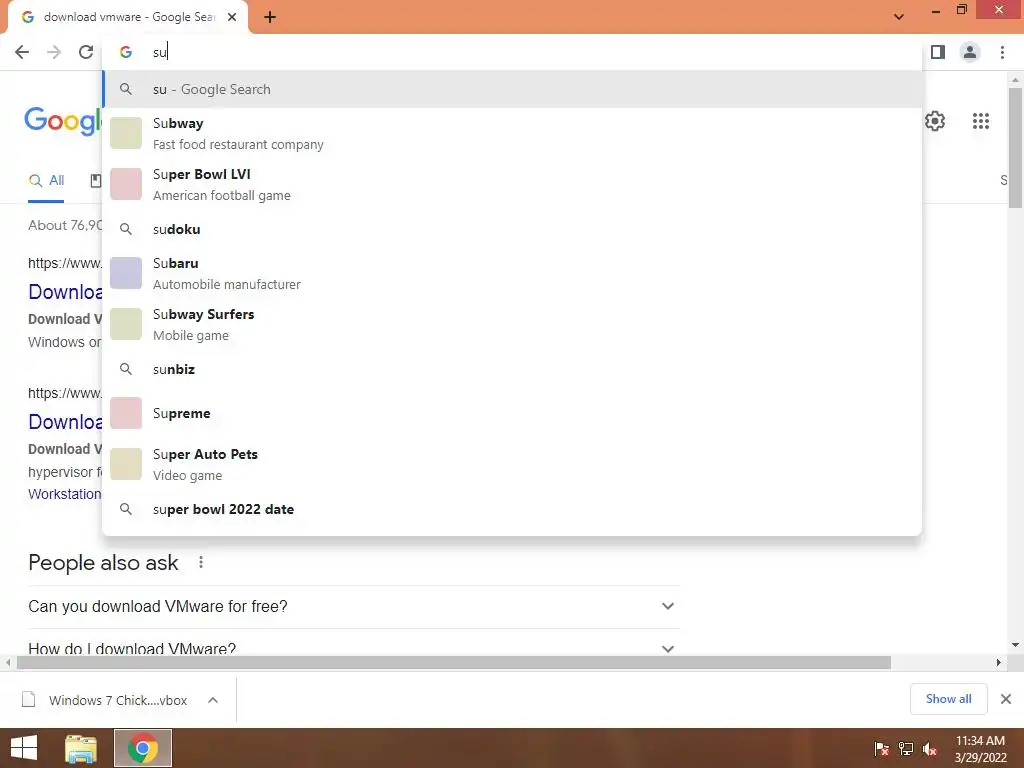Click search icon beside sudoku
This screenshot has width=1024, height=768.
coord(126,229)
